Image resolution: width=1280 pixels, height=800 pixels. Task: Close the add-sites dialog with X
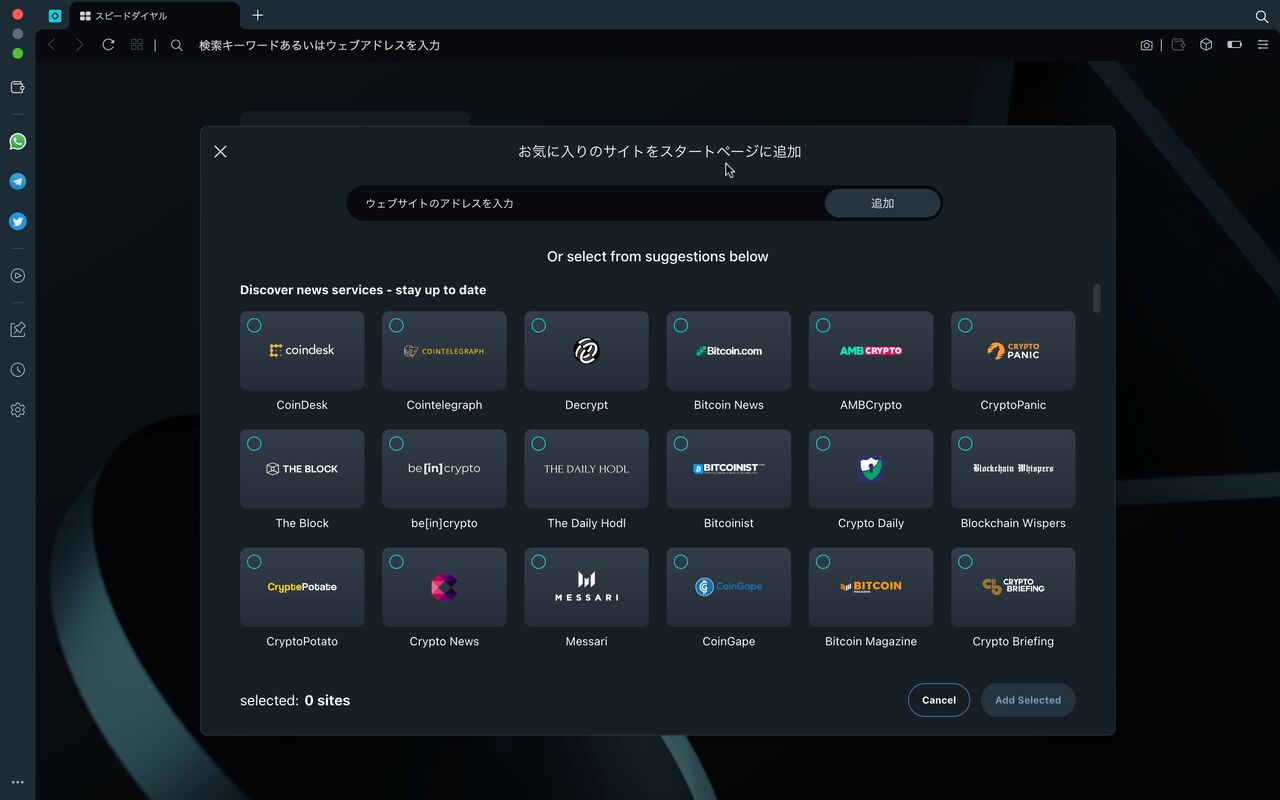(220, 152)
